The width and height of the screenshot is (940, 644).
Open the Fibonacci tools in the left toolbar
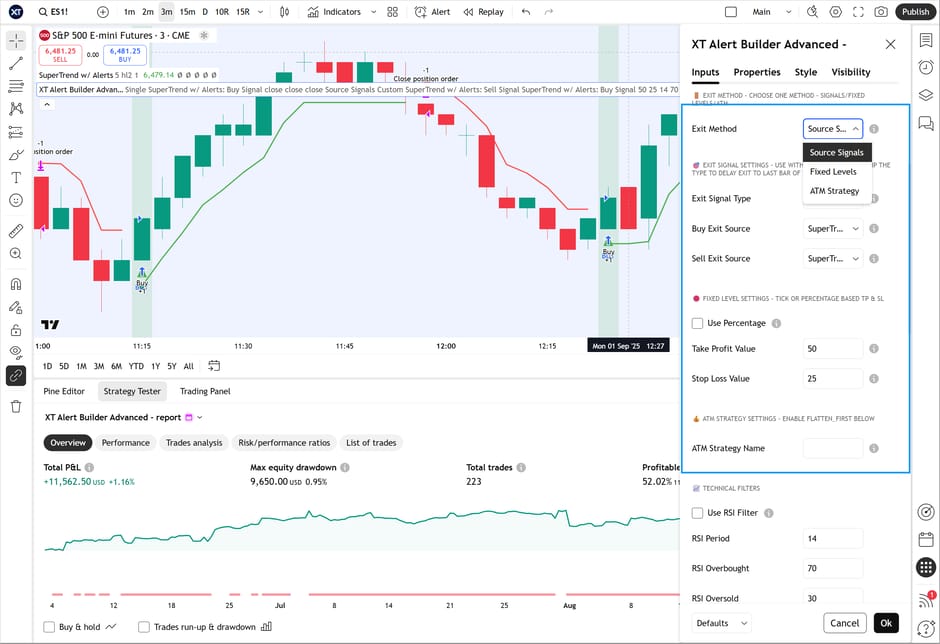[x=16, y=86]
